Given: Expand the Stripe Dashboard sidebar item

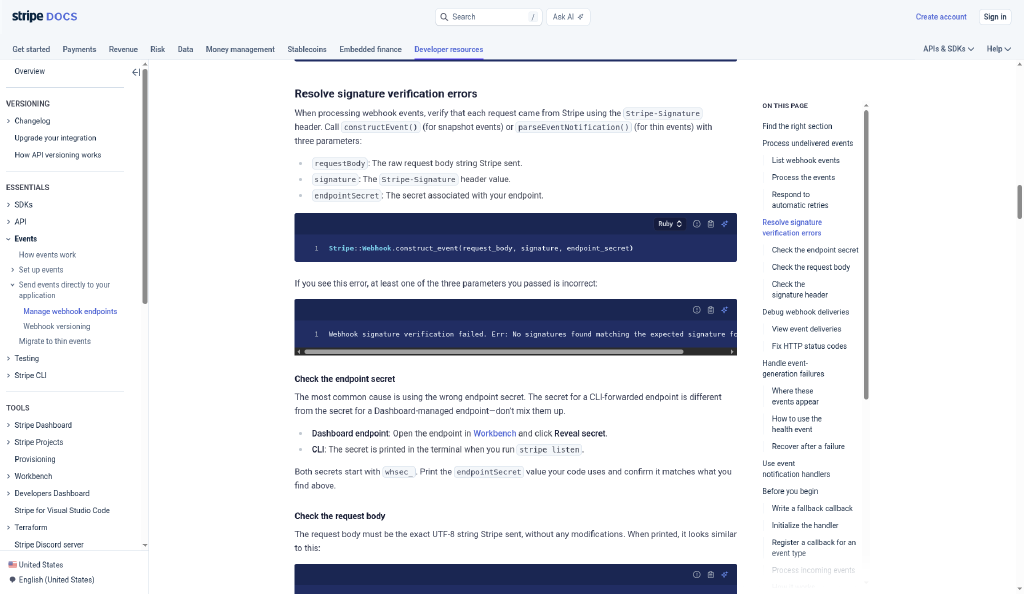Looking at the screenshot, I should 8,425.
